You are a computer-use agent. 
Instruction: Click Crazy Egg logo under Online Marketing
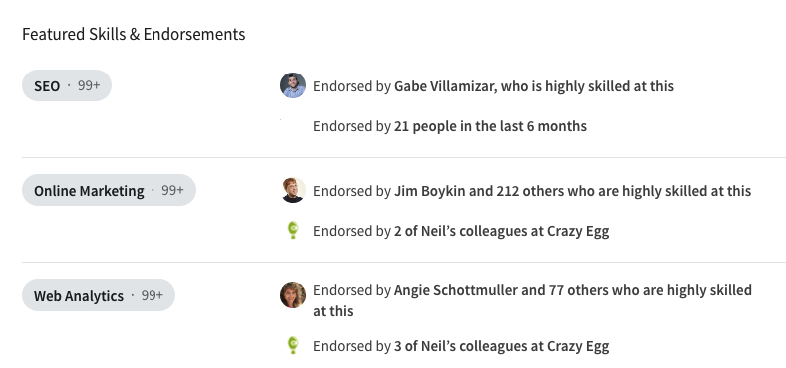click(293, 231)
